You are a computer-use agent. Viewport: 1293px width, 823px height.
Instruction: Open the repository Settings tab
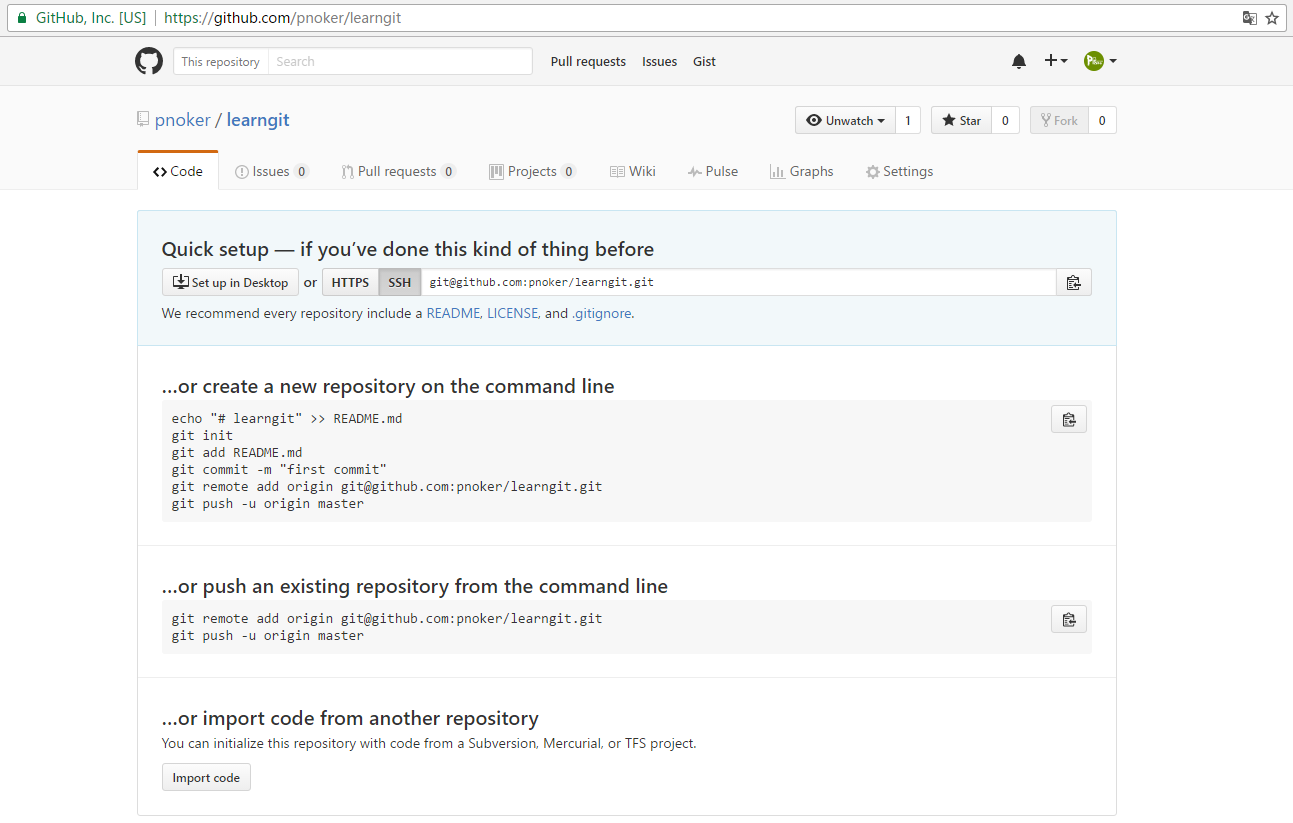[x=899, y=171]
